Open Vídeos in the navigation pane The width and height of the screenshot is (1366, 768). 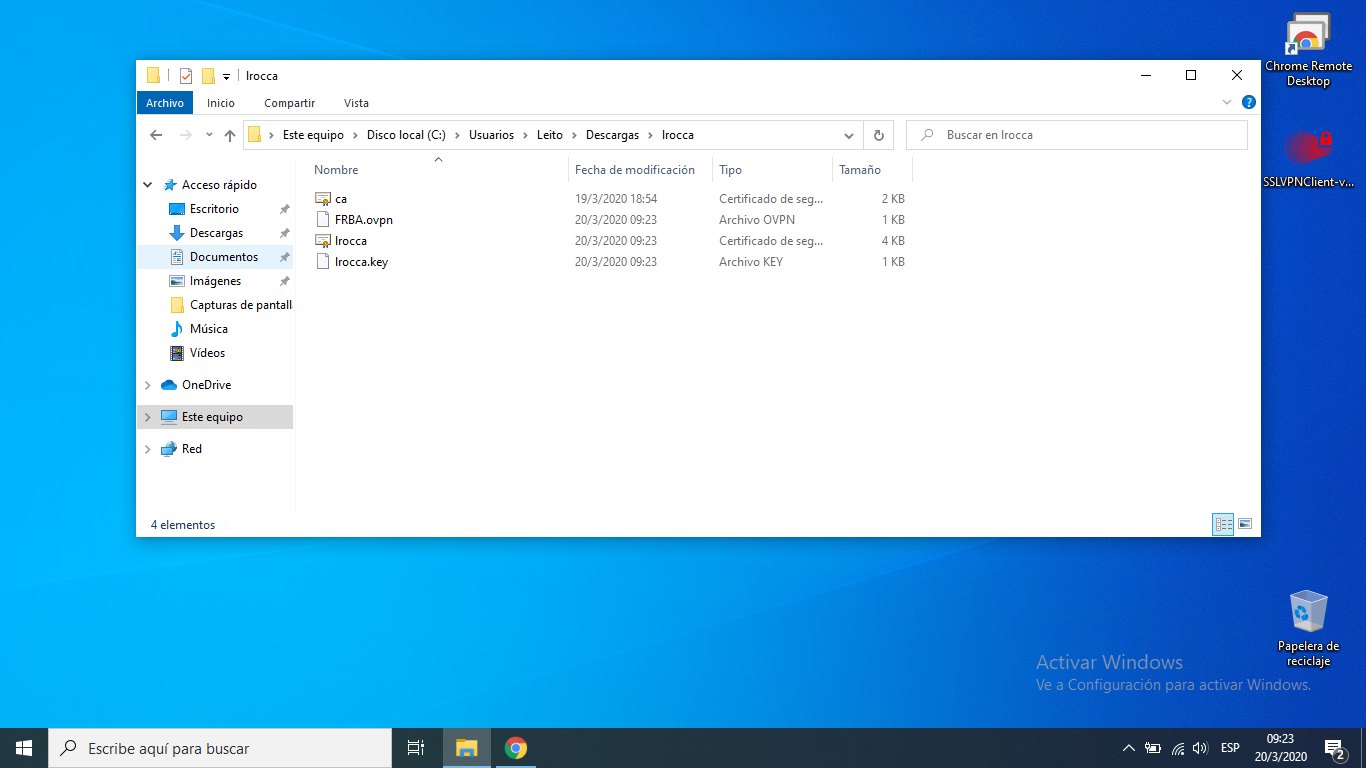[x=207, y=353]
